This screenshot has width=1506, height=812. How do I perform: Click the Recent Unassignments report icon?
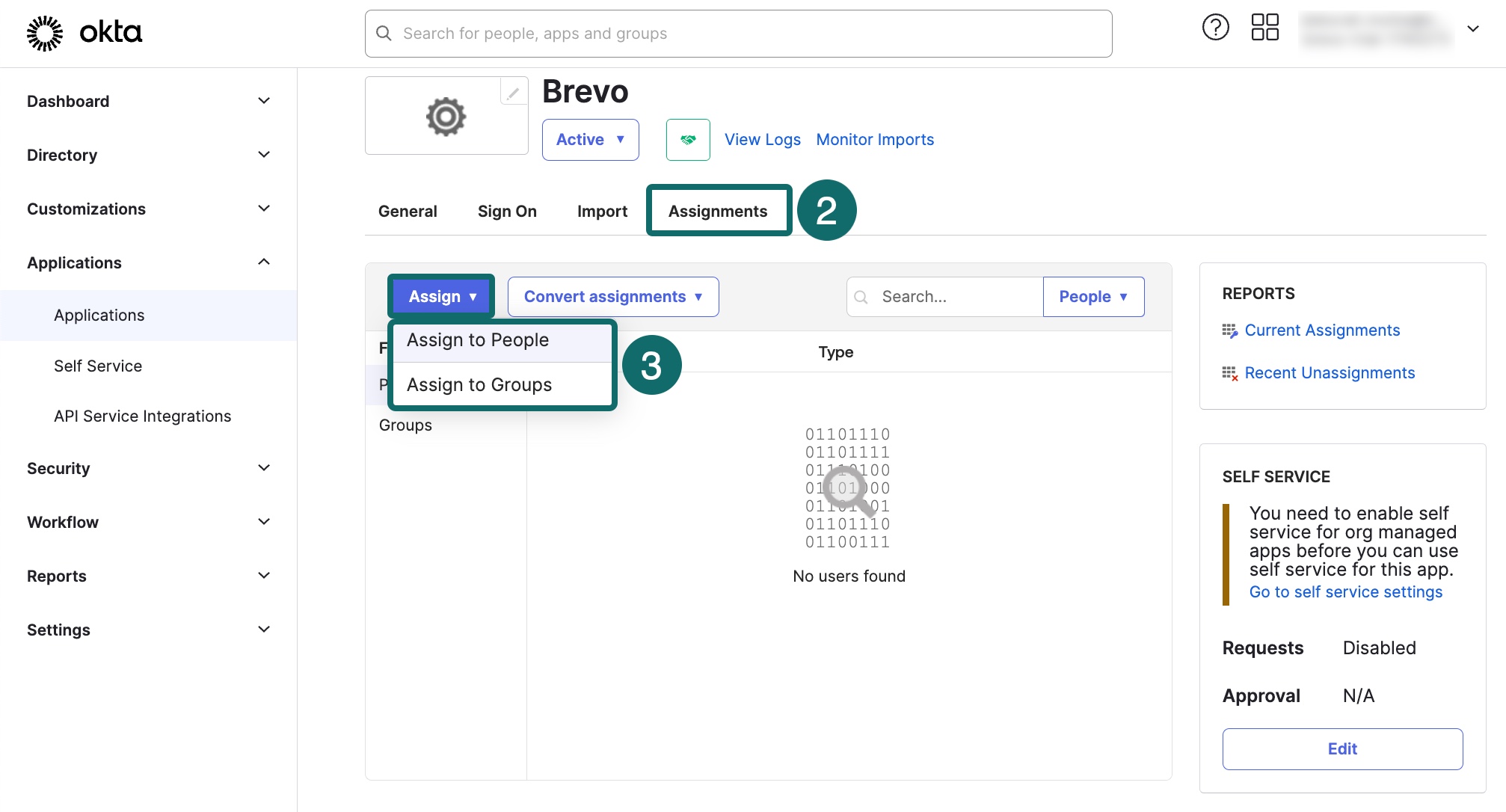coord(1229,373)
